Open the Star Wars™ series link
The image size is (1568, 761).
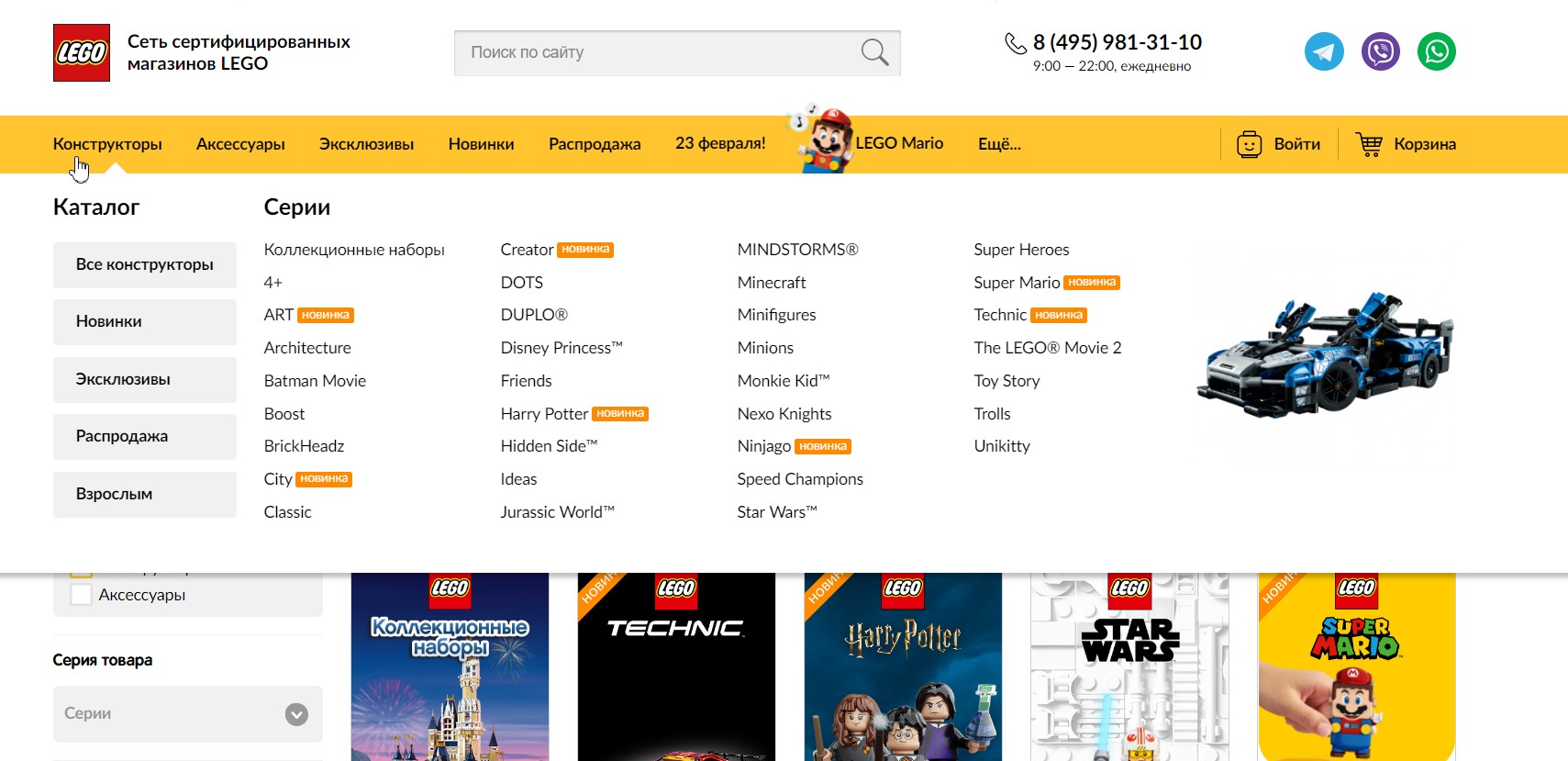776,512
